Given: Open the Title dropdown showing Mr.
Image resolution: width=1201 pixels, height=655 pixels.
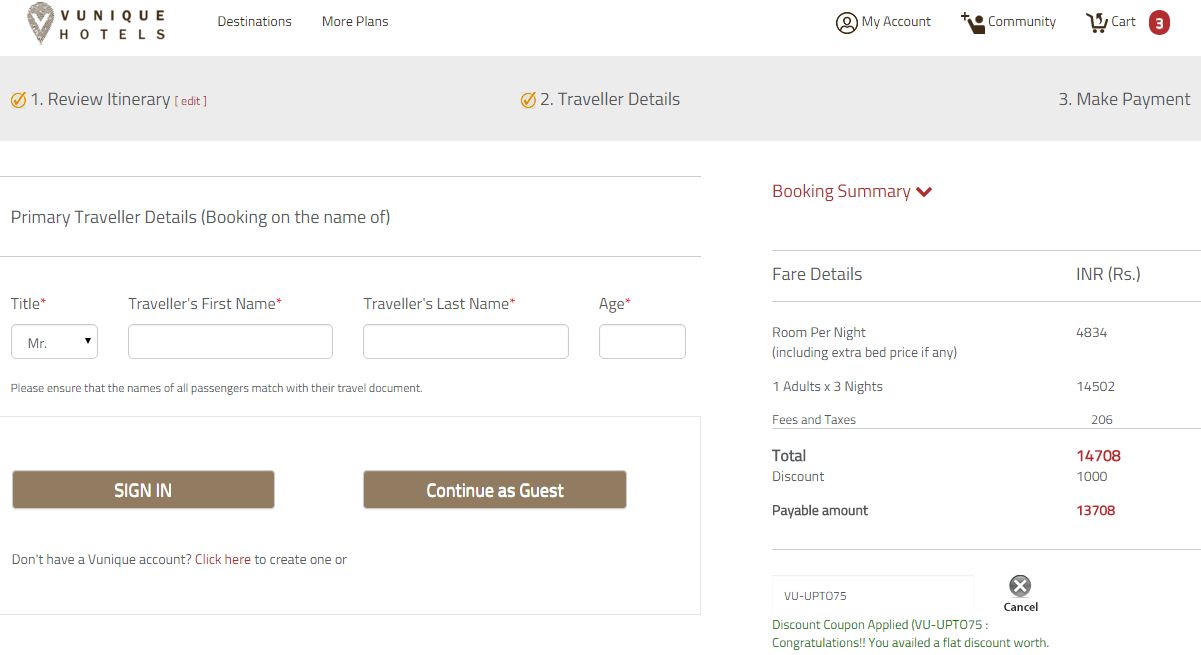Looking at the screenshot, I should click(x=54, y=342).
